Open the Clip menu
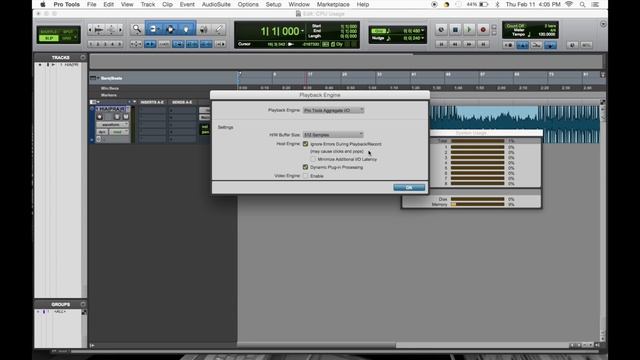Screen dimensions: 640x360 tap(167, 4)
